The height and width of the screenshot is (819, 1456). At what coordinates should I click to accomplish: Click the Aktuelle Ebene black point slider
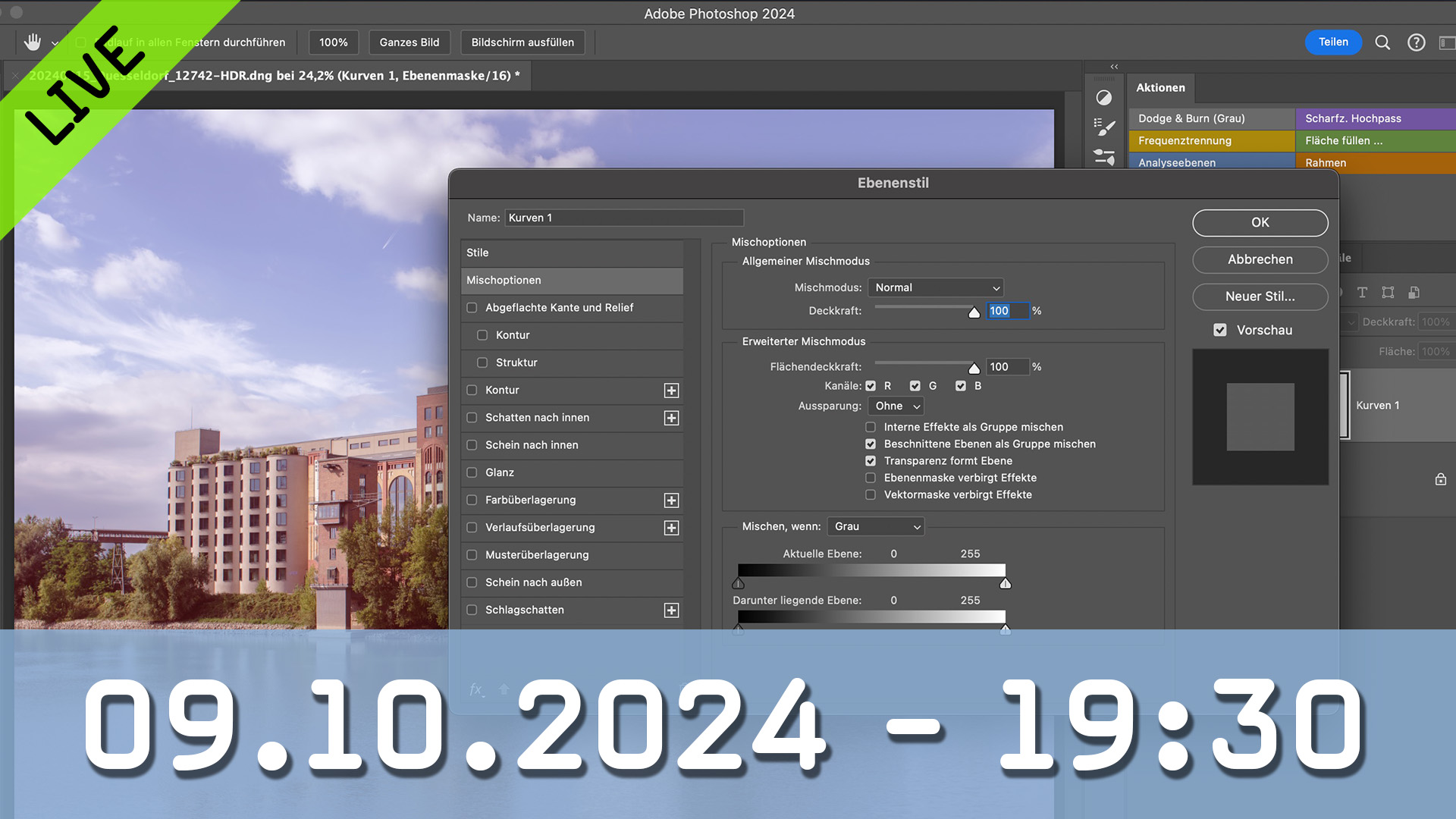pos(739,583)
